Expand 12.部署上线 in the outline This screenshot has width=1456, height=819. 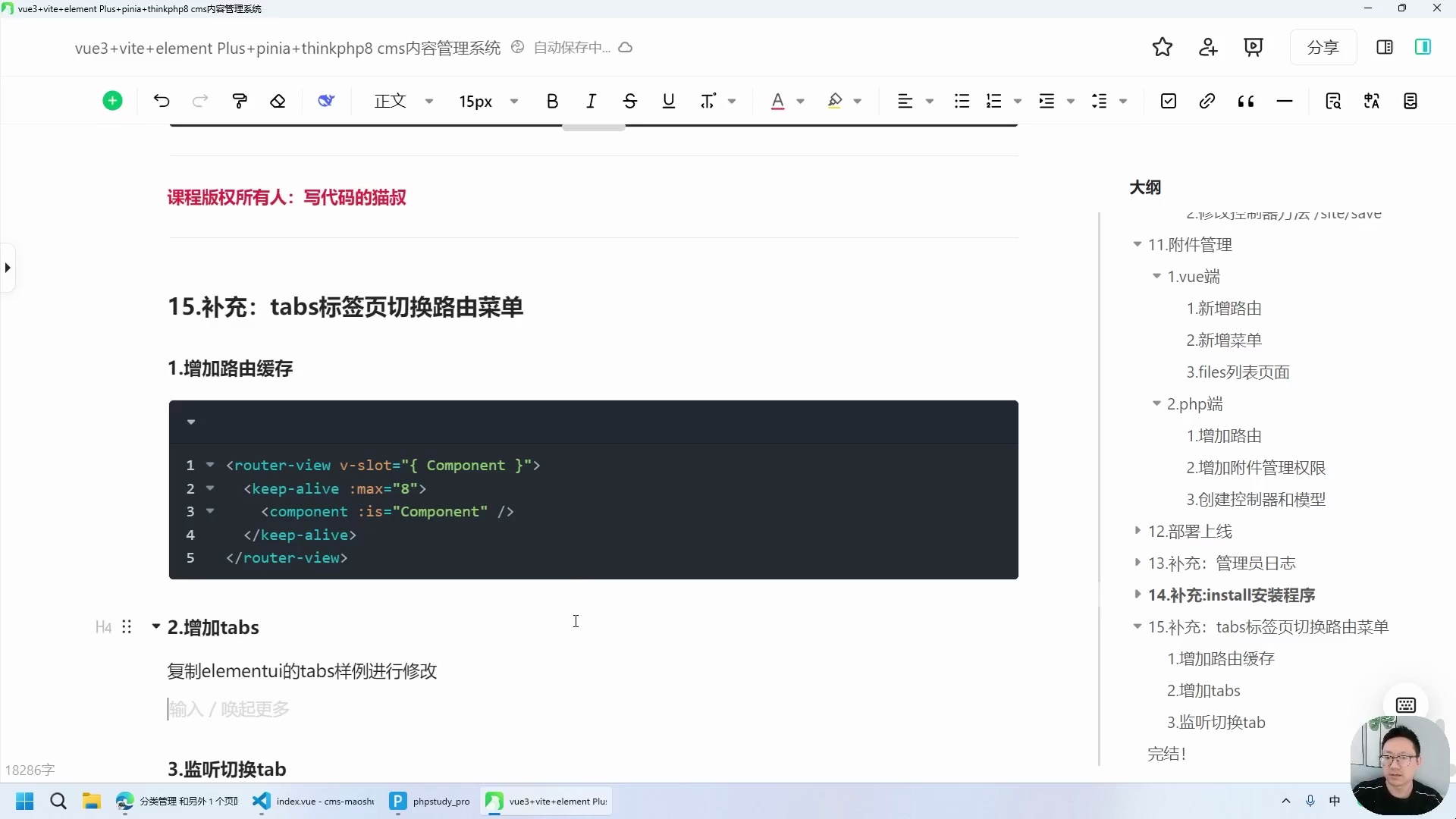(1137, 531)
